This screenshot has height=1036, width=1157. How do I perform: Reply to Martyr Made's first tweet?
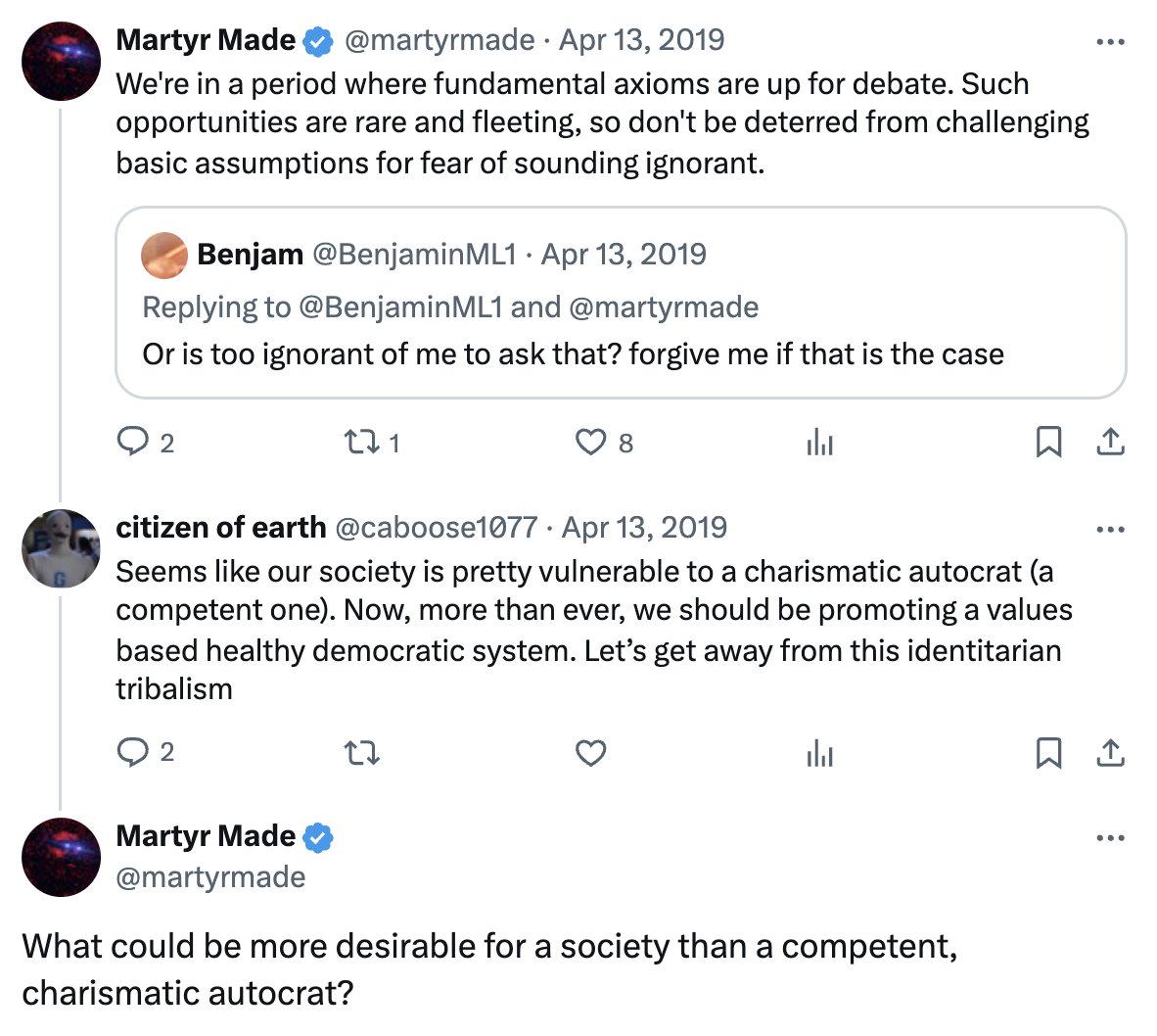(132, 443)
